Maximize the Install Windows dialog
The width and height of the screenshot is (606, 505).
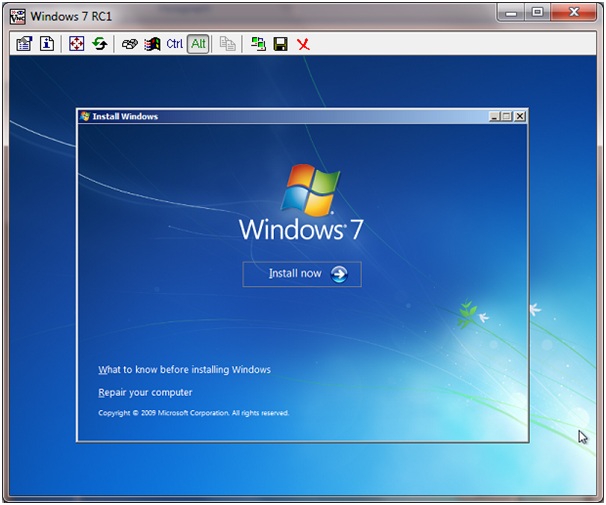pos(507,116)
